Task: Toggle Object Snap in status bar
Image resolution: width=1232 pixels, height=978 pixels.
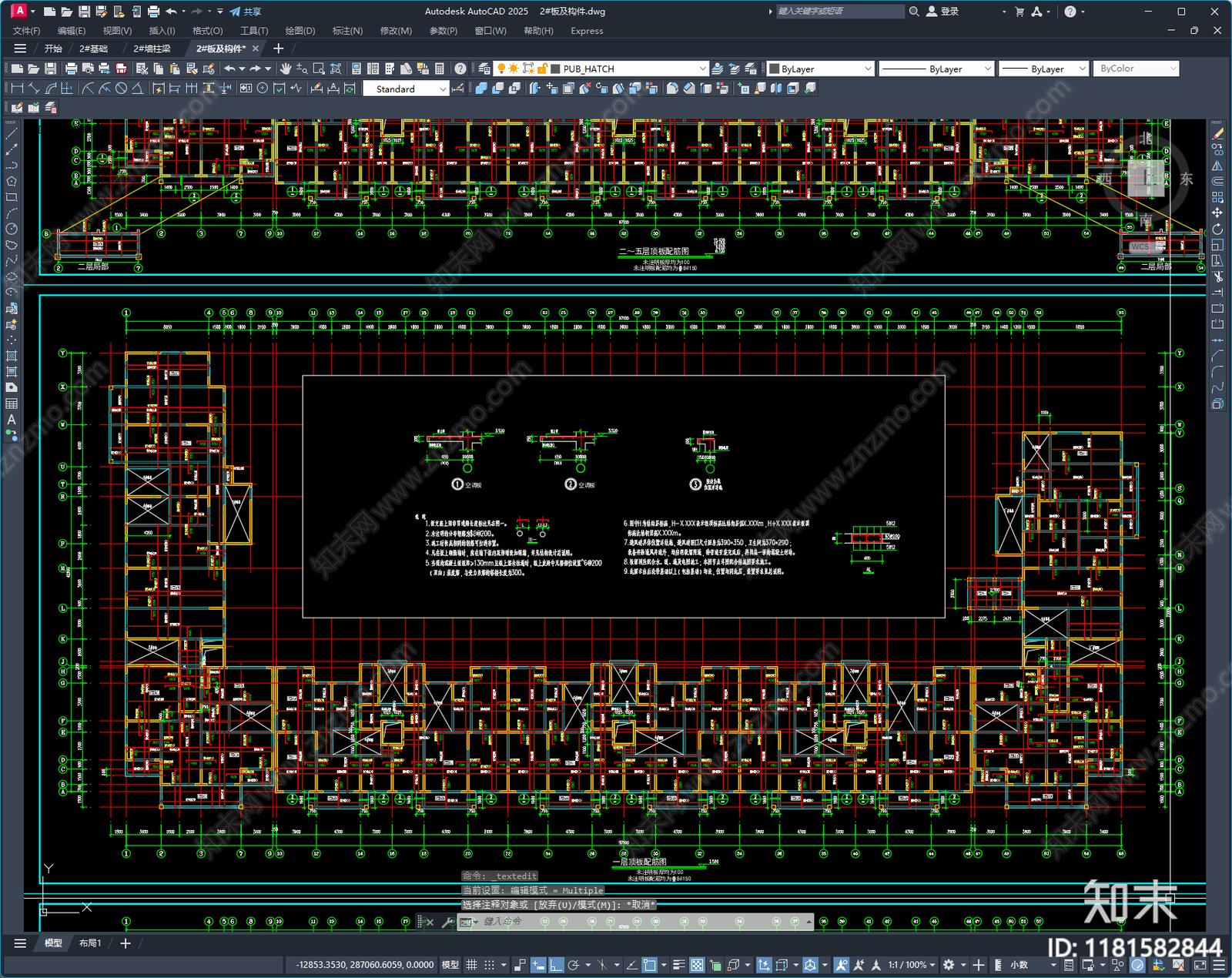Action: pyautogui.click(x=650, y=965)
